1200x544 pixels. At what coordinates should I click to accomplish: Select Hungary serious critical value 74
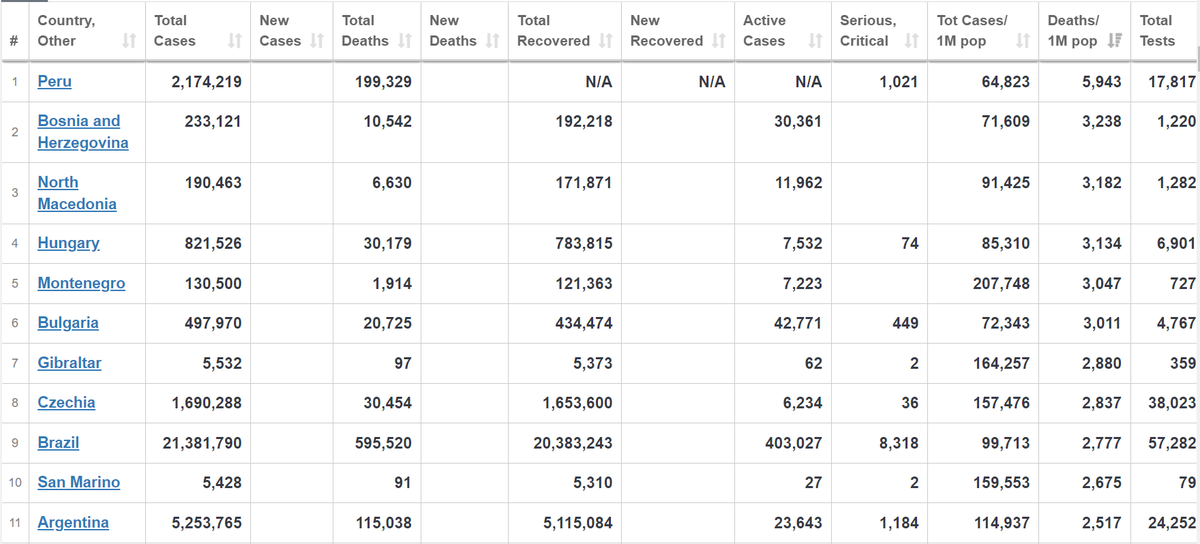910,243
